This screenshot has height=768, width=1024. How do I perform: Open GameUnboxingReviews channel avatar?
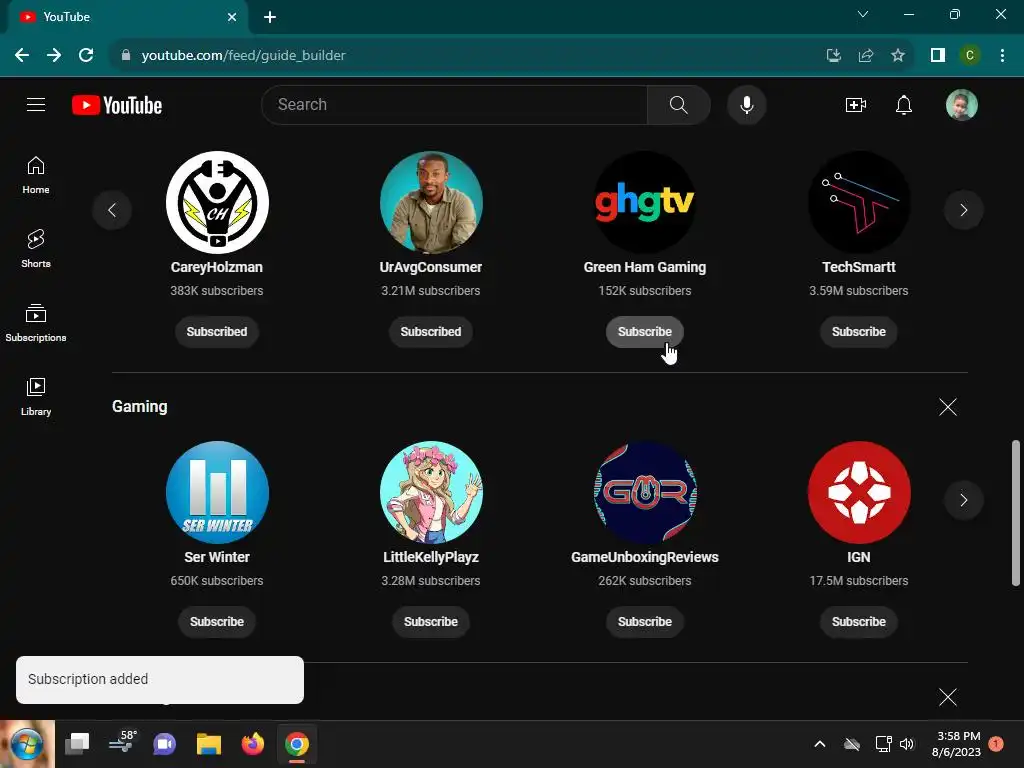click(x=645, y=492)
